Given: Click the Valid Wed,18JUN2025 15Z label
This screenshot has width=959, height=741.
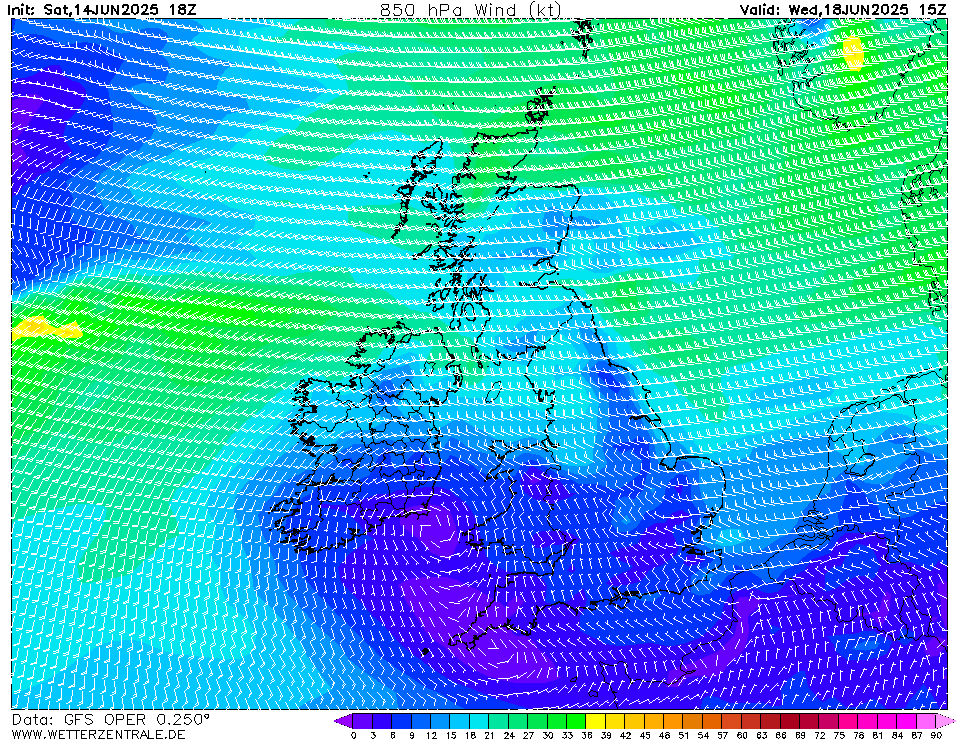Looking at the screenshot, I should point(843,10).
